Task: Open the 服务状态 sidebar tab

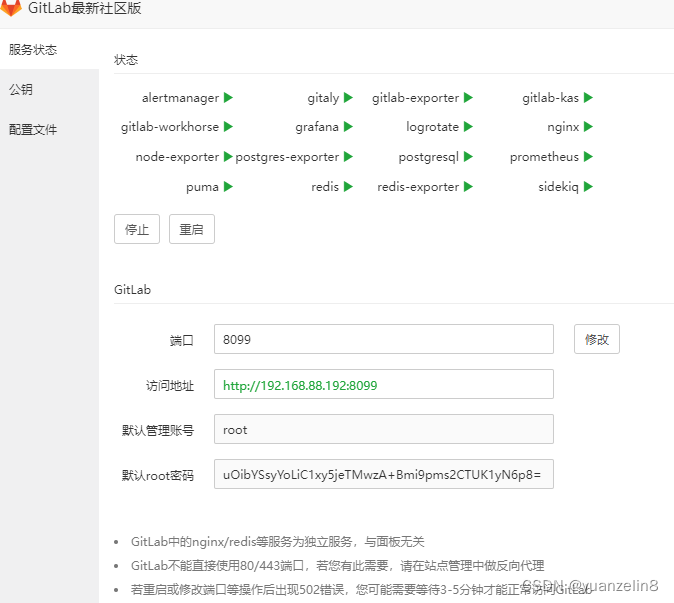Action: 49,49
